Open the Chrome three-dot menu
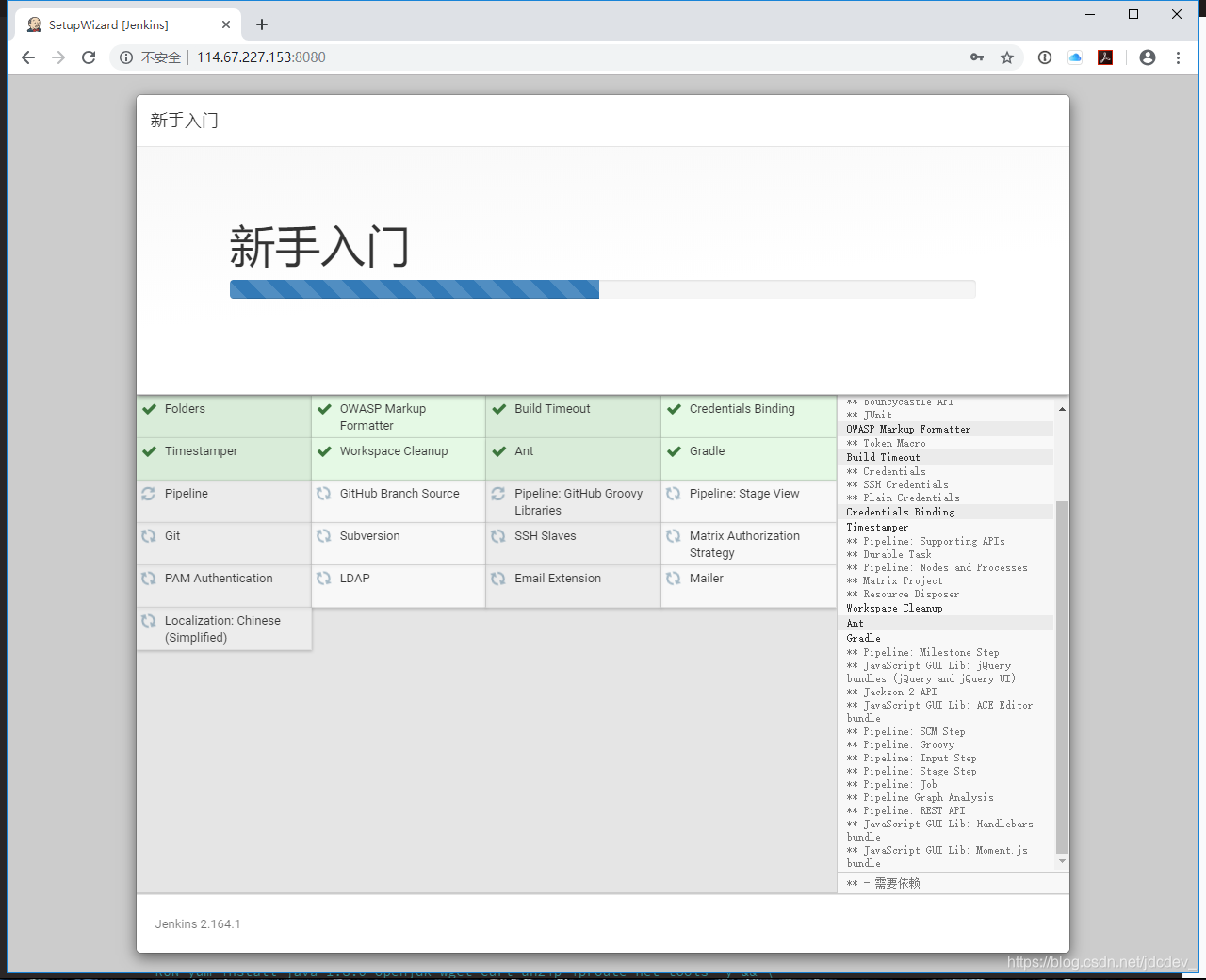This screenshot has width=1206, height=980. pyautogui.click(x=1178, y=57)
